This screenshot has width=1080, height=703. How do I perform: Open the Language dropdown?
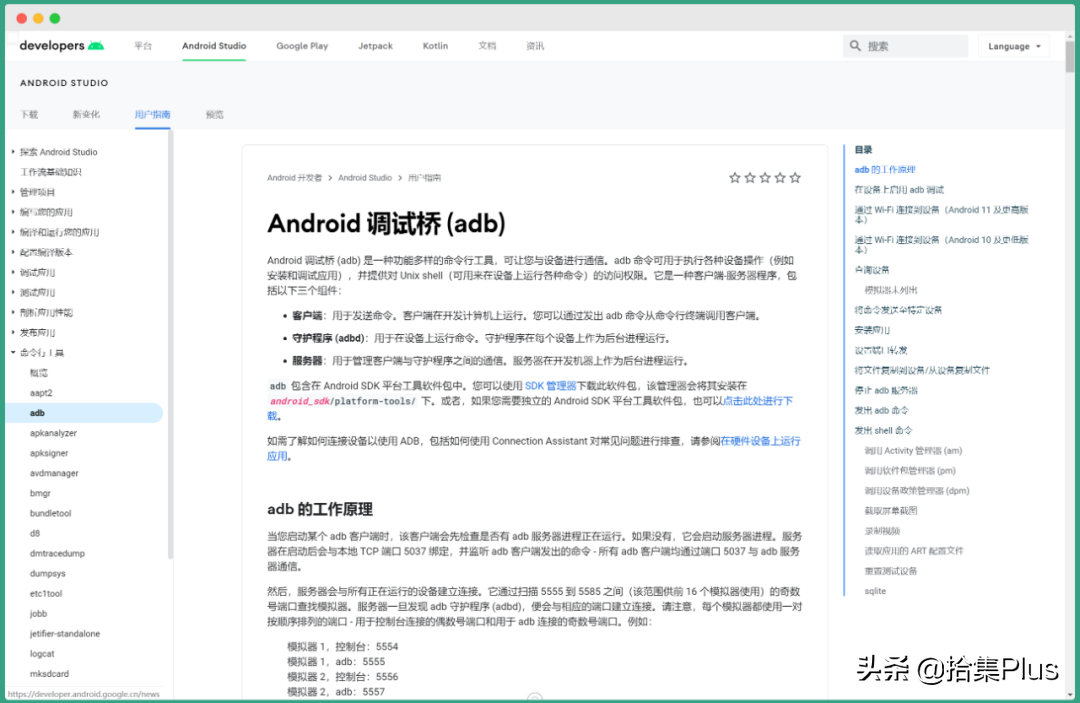pos(1013,45)
